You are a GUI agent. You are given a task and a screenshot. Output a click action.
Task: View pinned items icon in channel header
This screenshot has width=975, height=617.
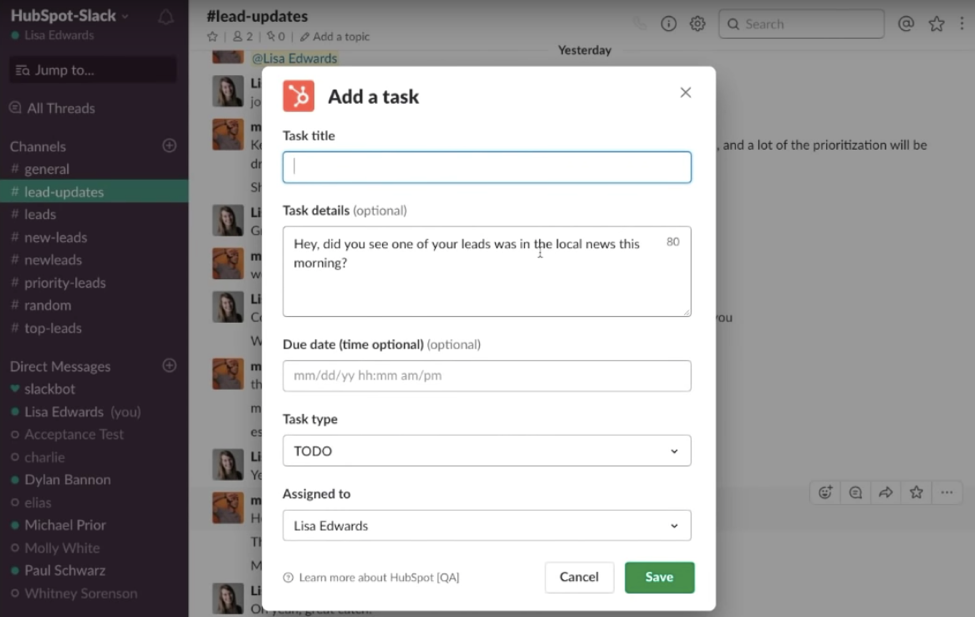[275, 37]
